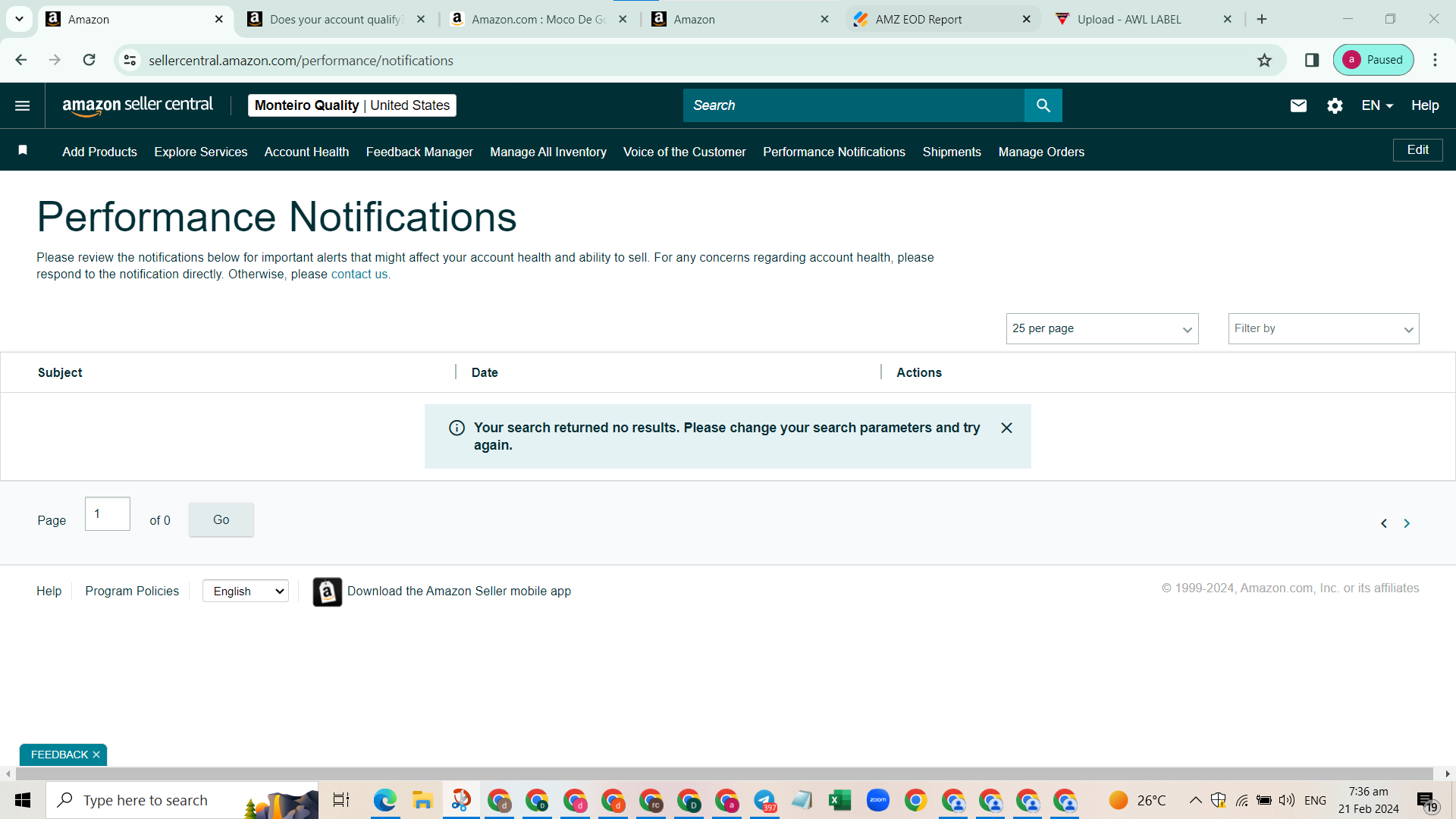Viewport: 1456px width, 819px height.
Task: Click the Paused profile button
Action: pyautogui.click(x=1373, y=60)
